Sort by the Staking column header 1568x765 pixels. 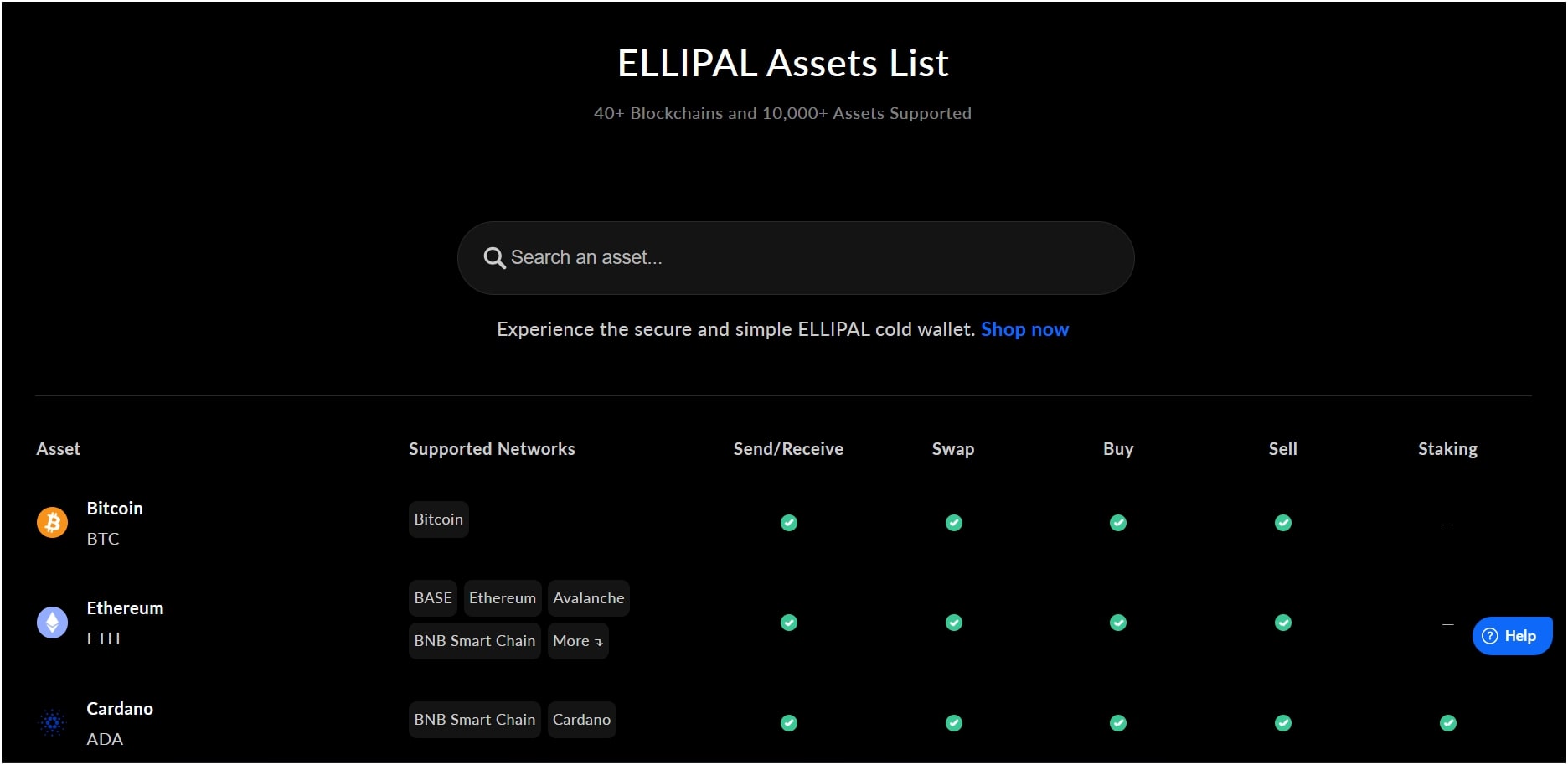tap(1448, 448)
